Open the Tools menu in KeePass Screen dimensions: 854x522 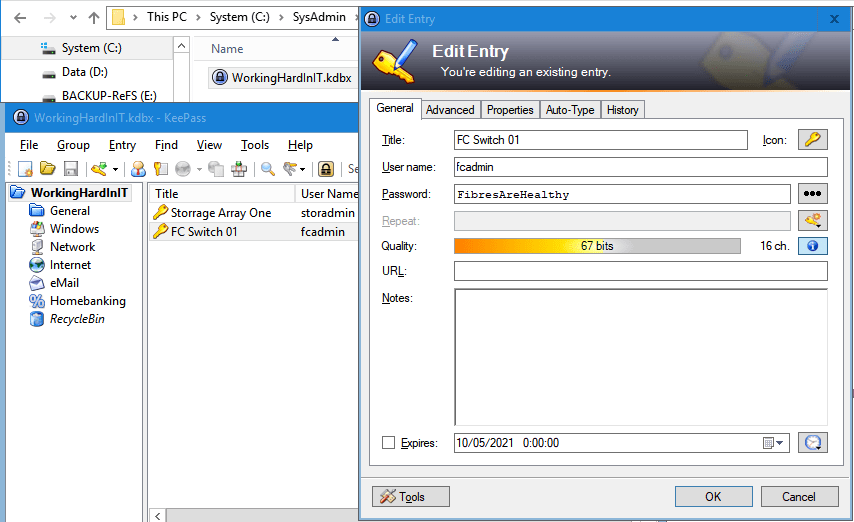click(255, 145)
